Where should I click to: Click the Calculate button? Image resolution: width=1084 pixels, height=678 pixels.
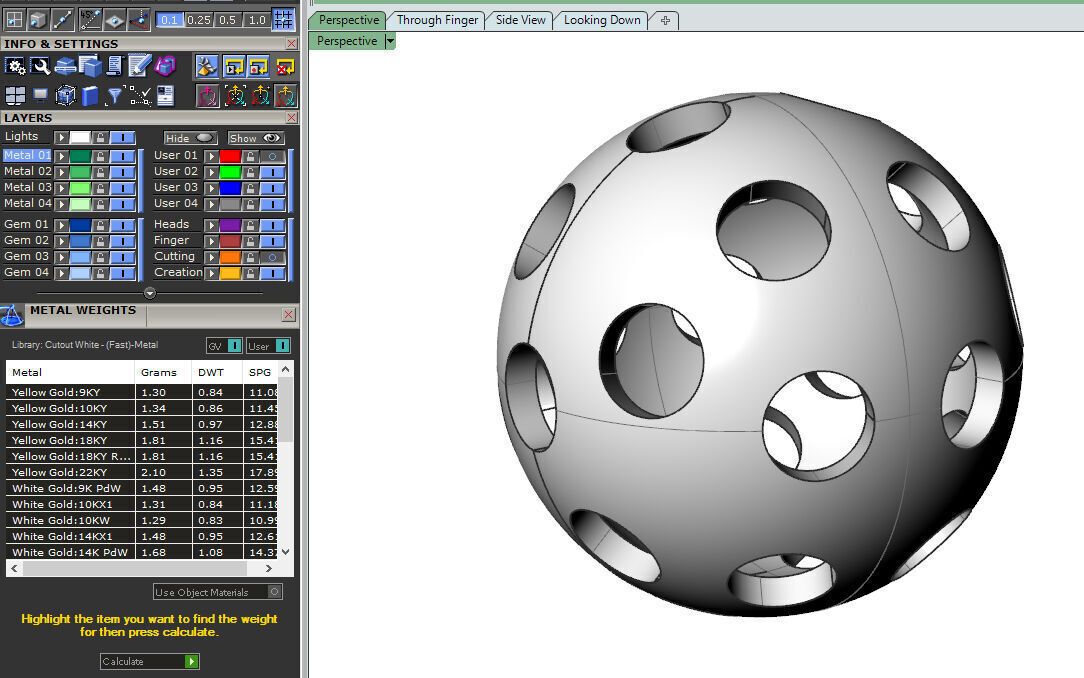(x=149, y=661)
